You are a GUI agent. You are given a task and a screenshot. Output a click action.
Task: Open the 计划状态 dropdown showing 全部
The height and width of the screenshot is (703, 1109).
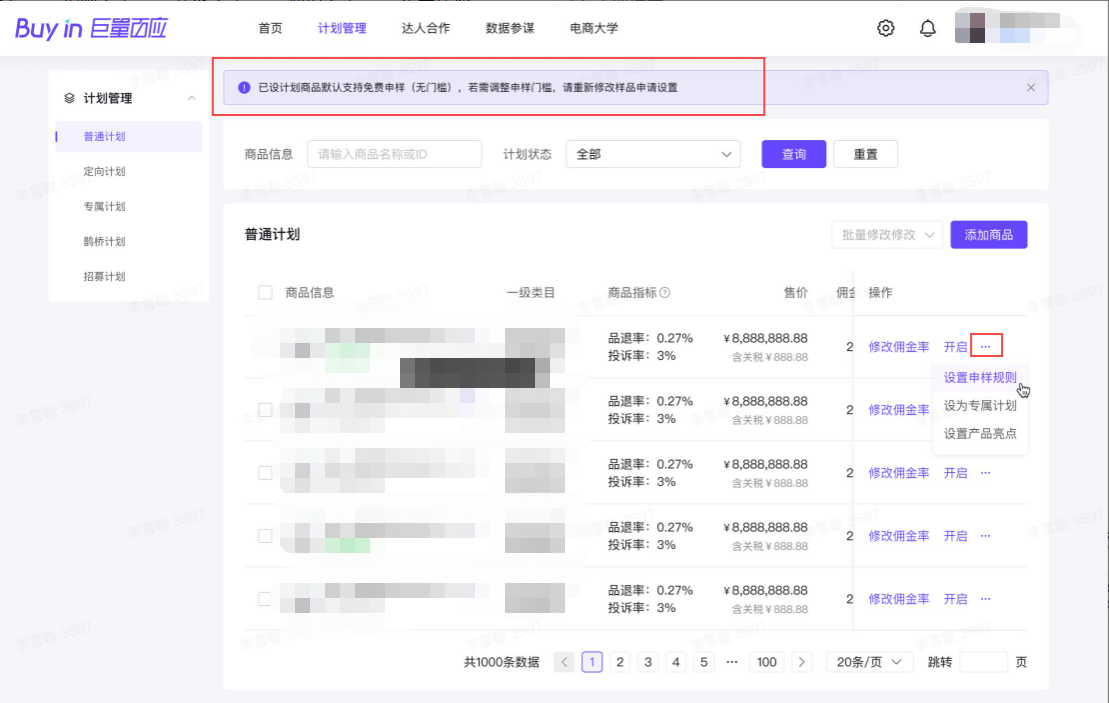(x=653, y=154)
